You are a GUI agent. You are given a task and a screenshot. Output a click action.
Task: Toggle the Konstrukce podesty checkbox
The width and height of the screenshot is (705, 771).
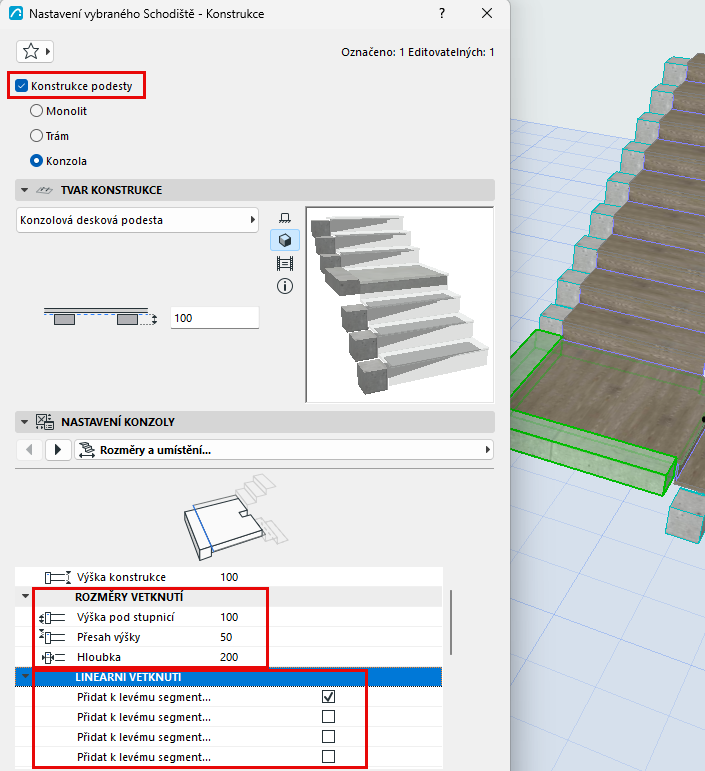pos(22,86)
